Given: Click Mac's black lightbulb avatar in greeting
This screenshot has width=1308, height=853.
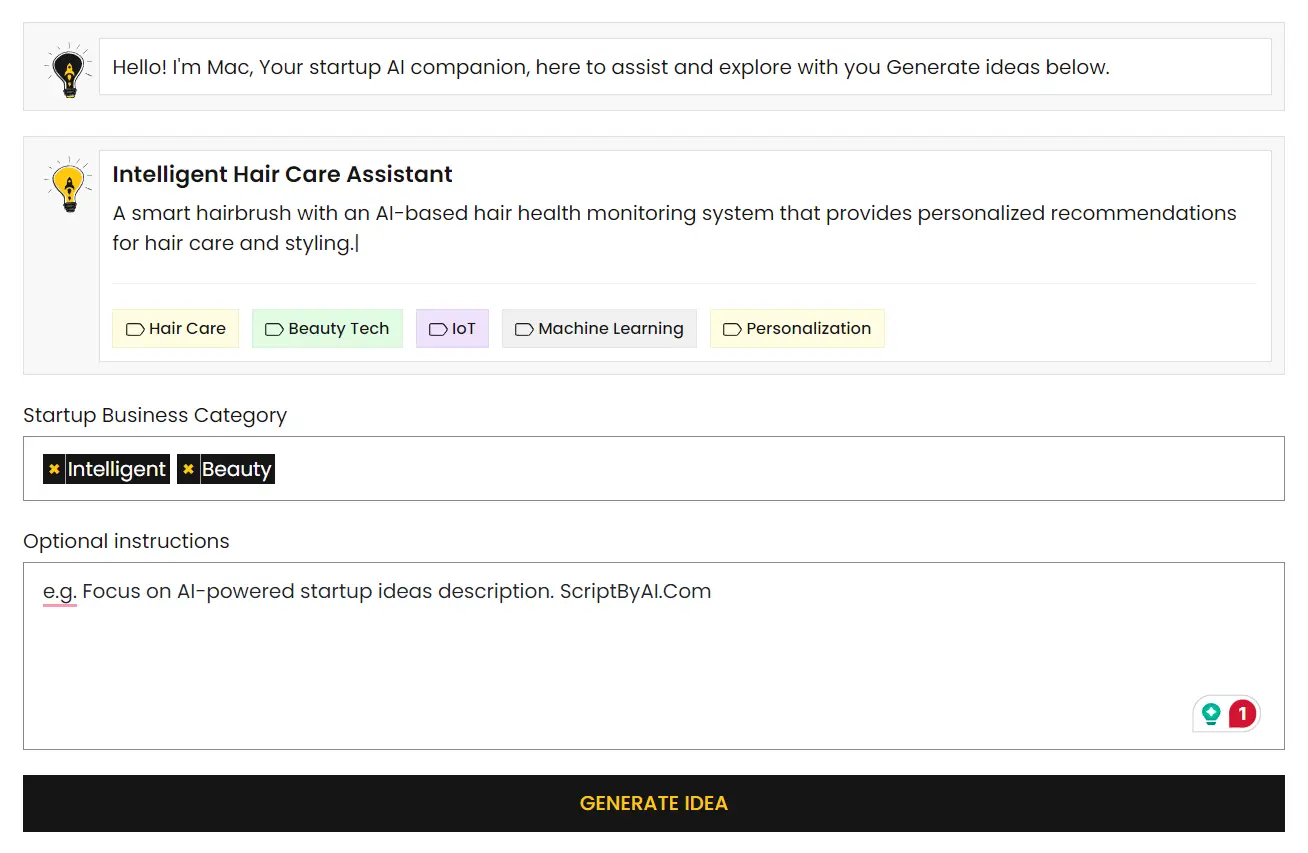Looking at the screenshot, I should tap(68, 70).
